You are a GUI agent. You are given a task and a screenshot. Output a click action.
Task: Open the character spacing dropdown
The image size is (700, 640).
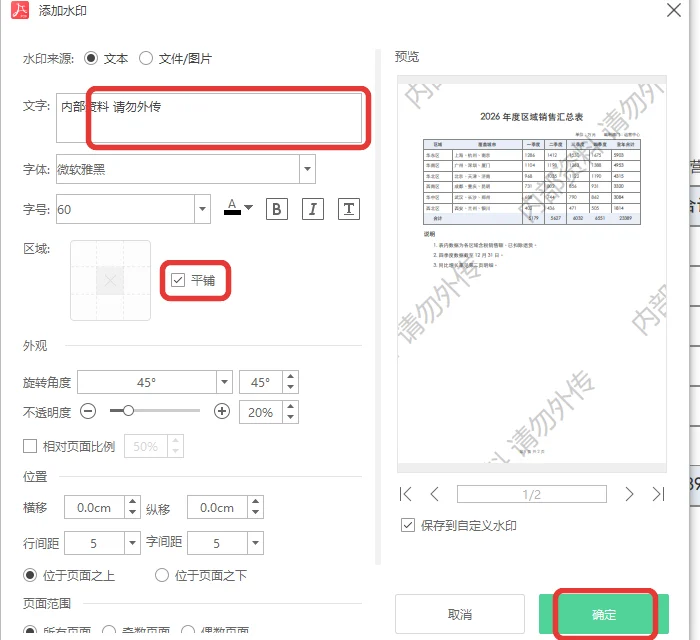tap(255, 543)
